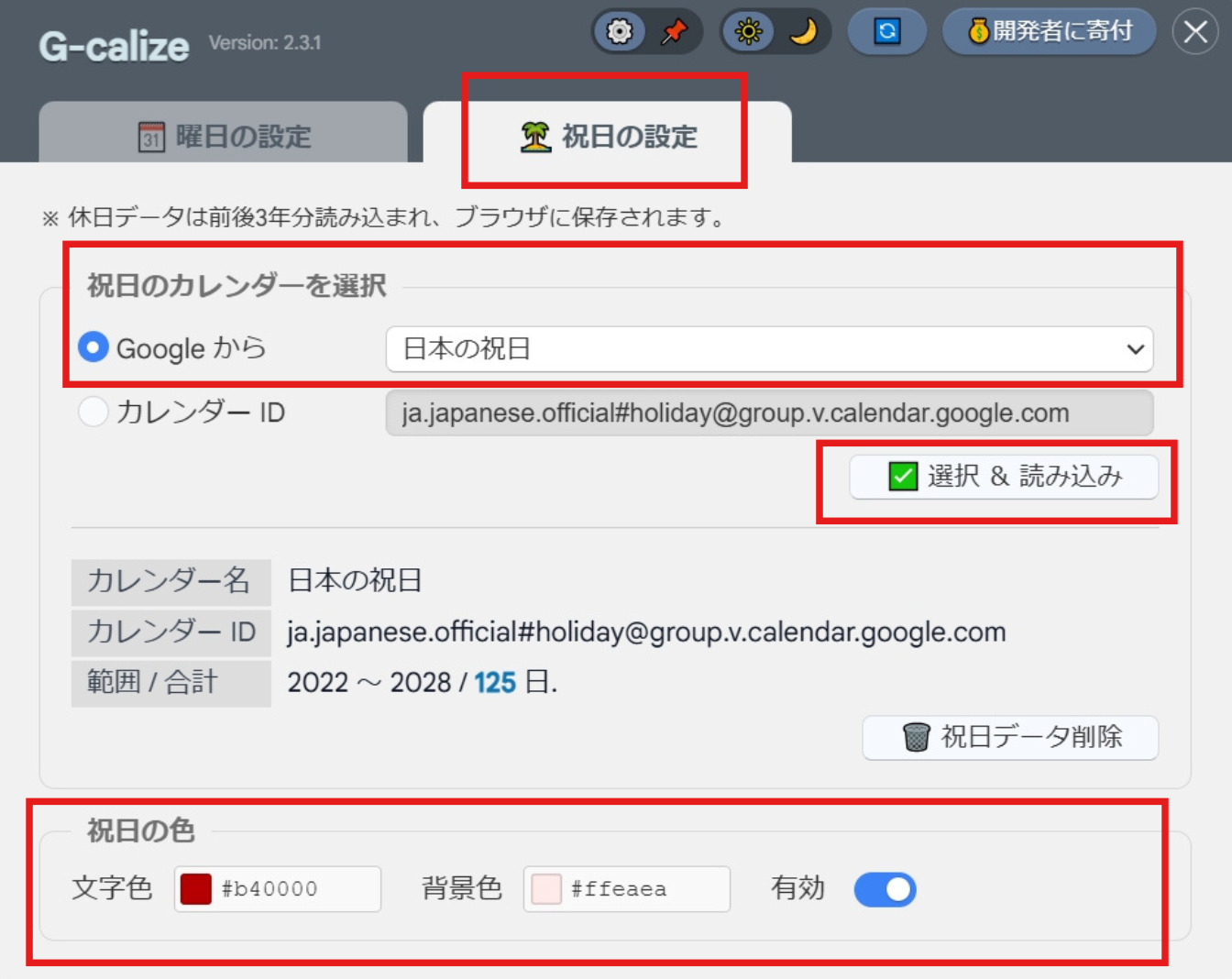Click the dropdown chevron arrow for holiday calendar
The height and width of the screenshot is (979, 1232).
[x=1135, y=349]
